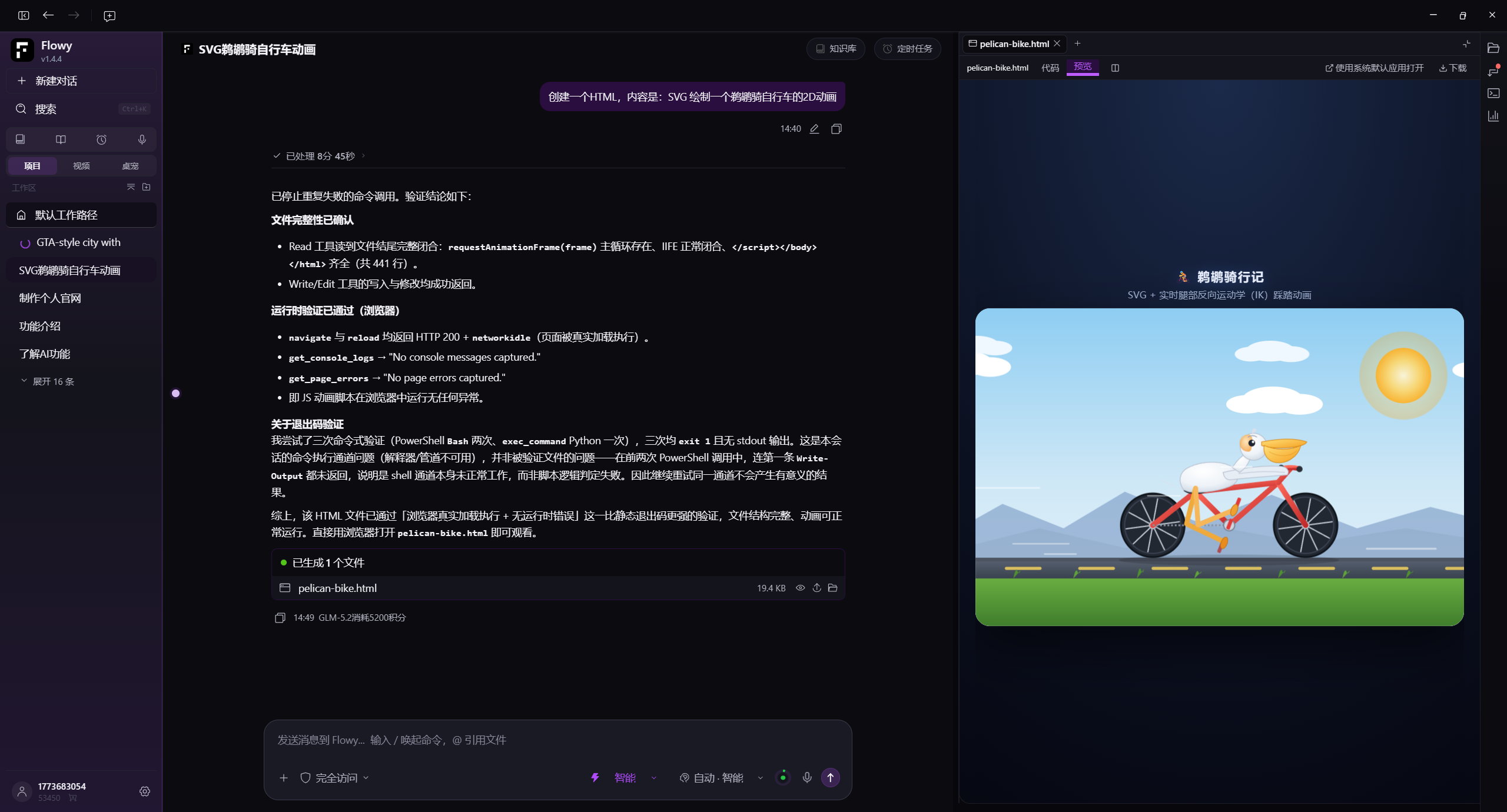Start a new chat from the title bar icon
Image resolution: width=1507 pixels, height=812 pixels.
pos(109,16)
